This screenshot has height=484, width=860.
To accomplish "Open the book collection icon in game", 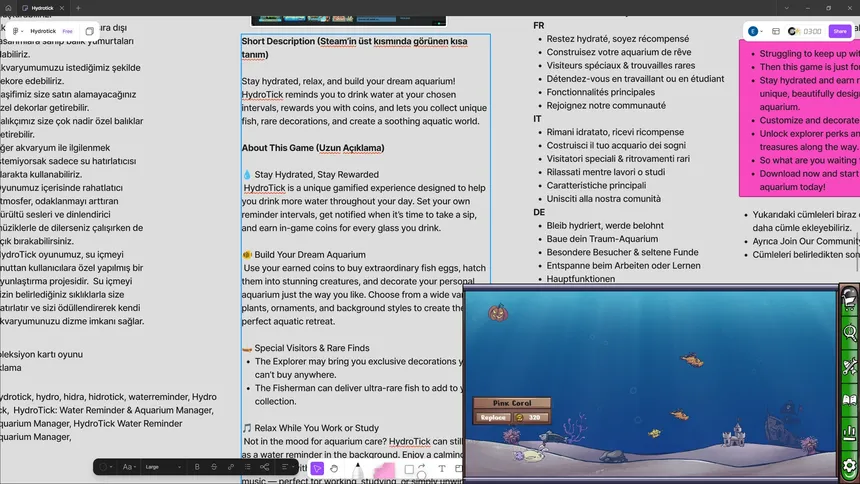I will (x=850, y=399).
